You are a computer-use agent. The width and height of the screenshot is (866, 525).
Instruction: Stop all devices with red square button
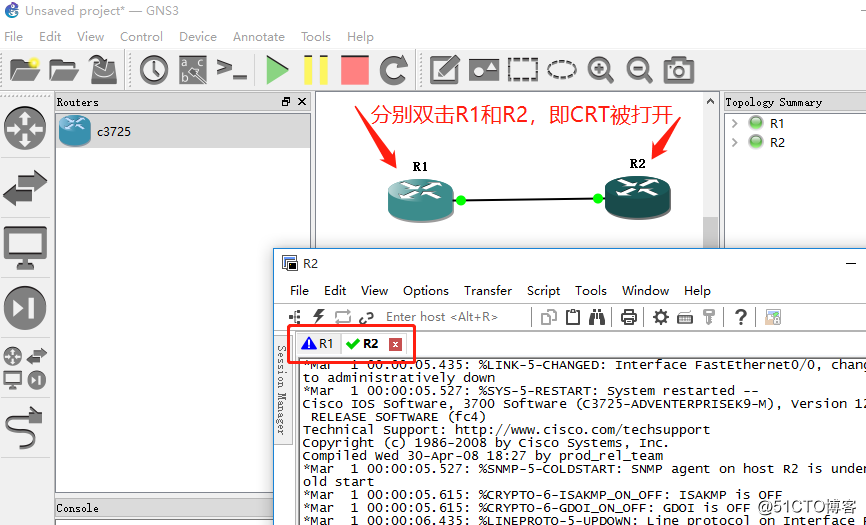click(x=355, y=70)
